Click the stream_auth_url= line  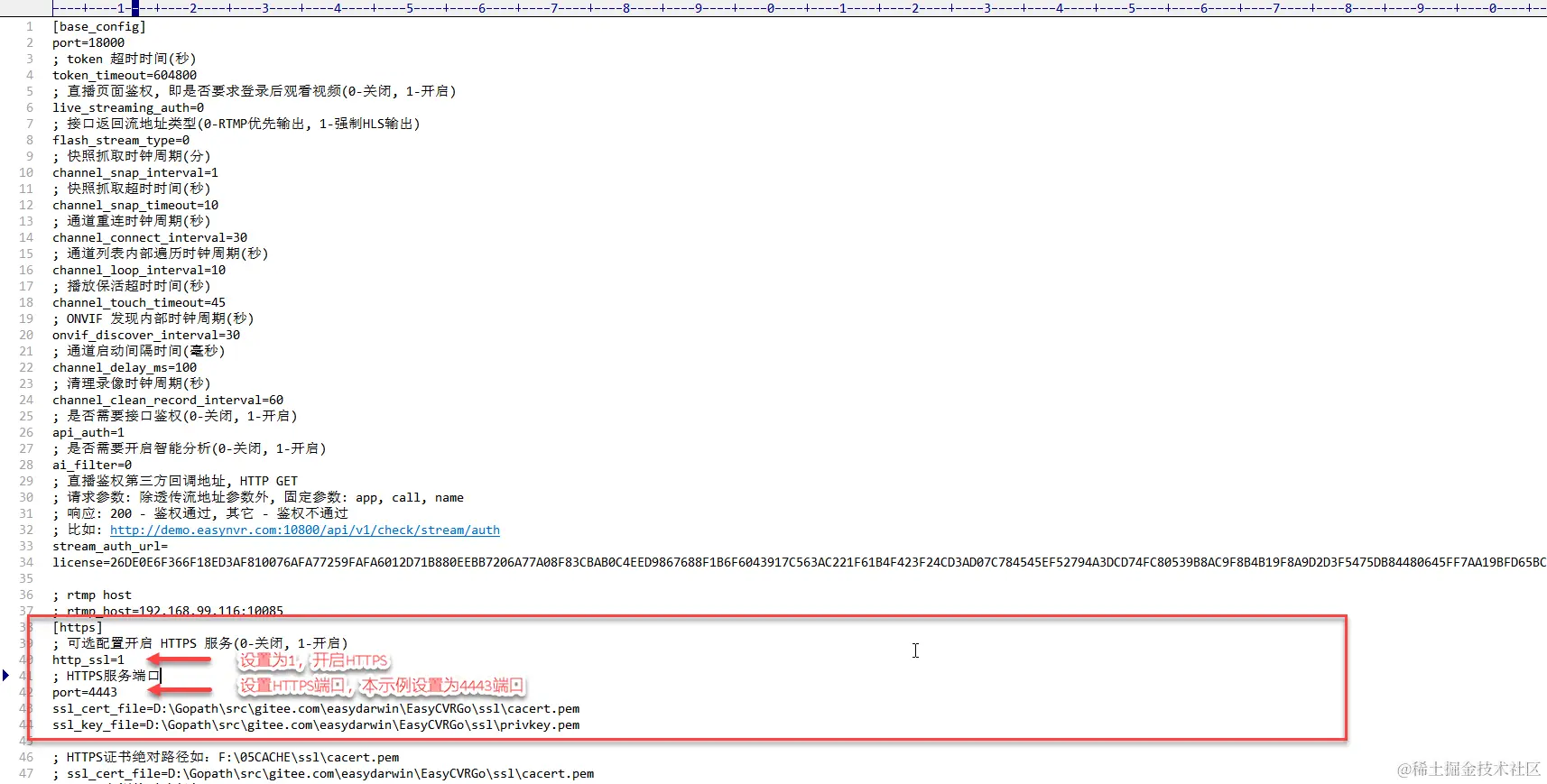point(110,547)
